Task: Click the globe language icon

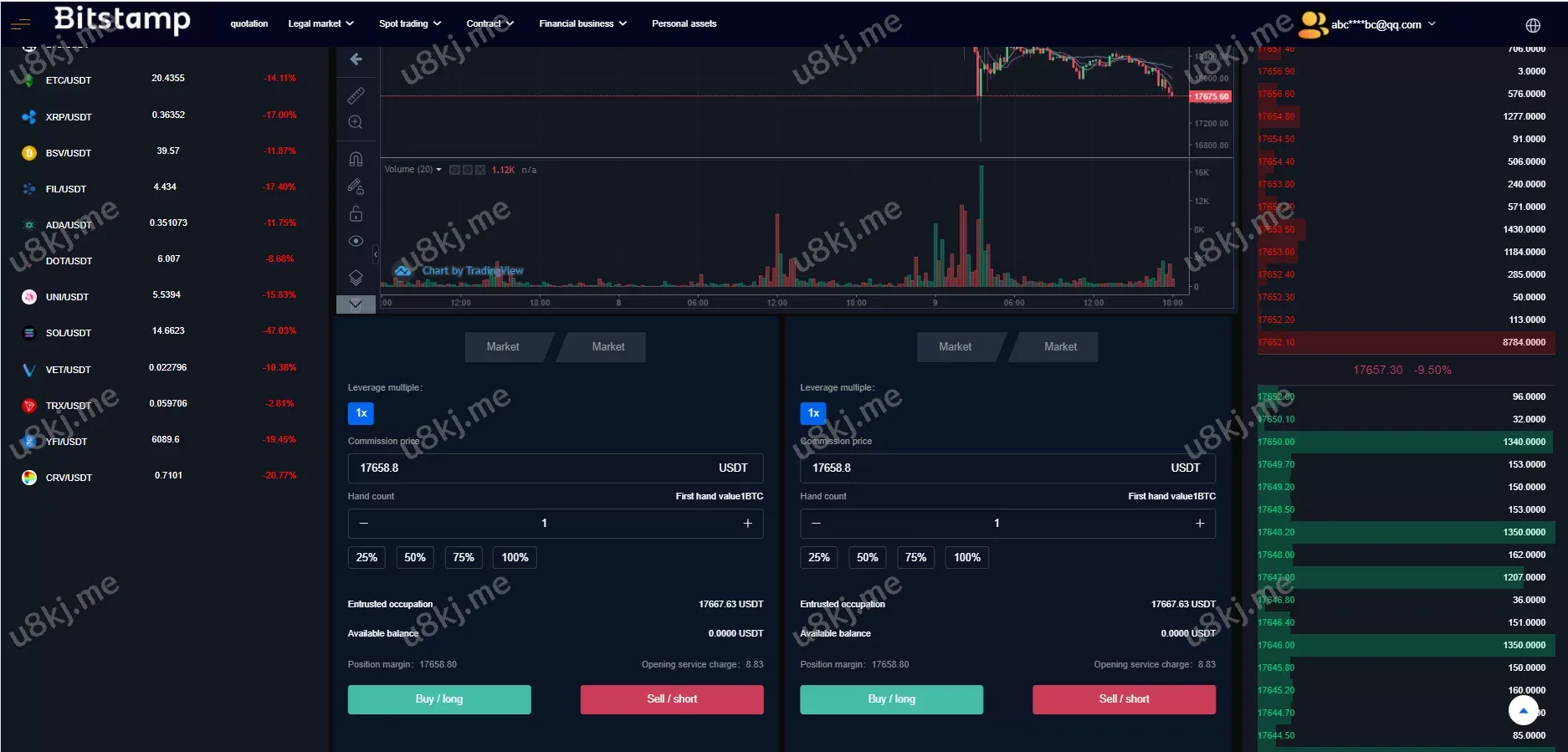Action: coord(1532,25)
